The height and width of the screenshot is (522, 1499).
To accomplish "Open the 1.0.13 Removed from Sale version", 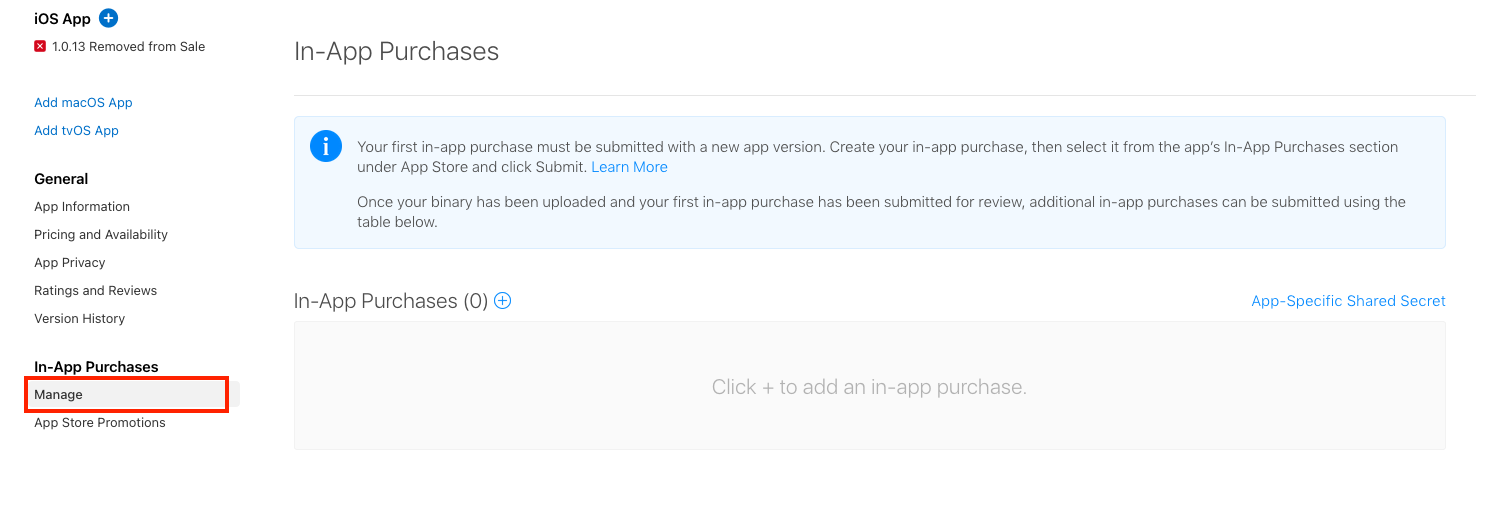I will point(128,46).
